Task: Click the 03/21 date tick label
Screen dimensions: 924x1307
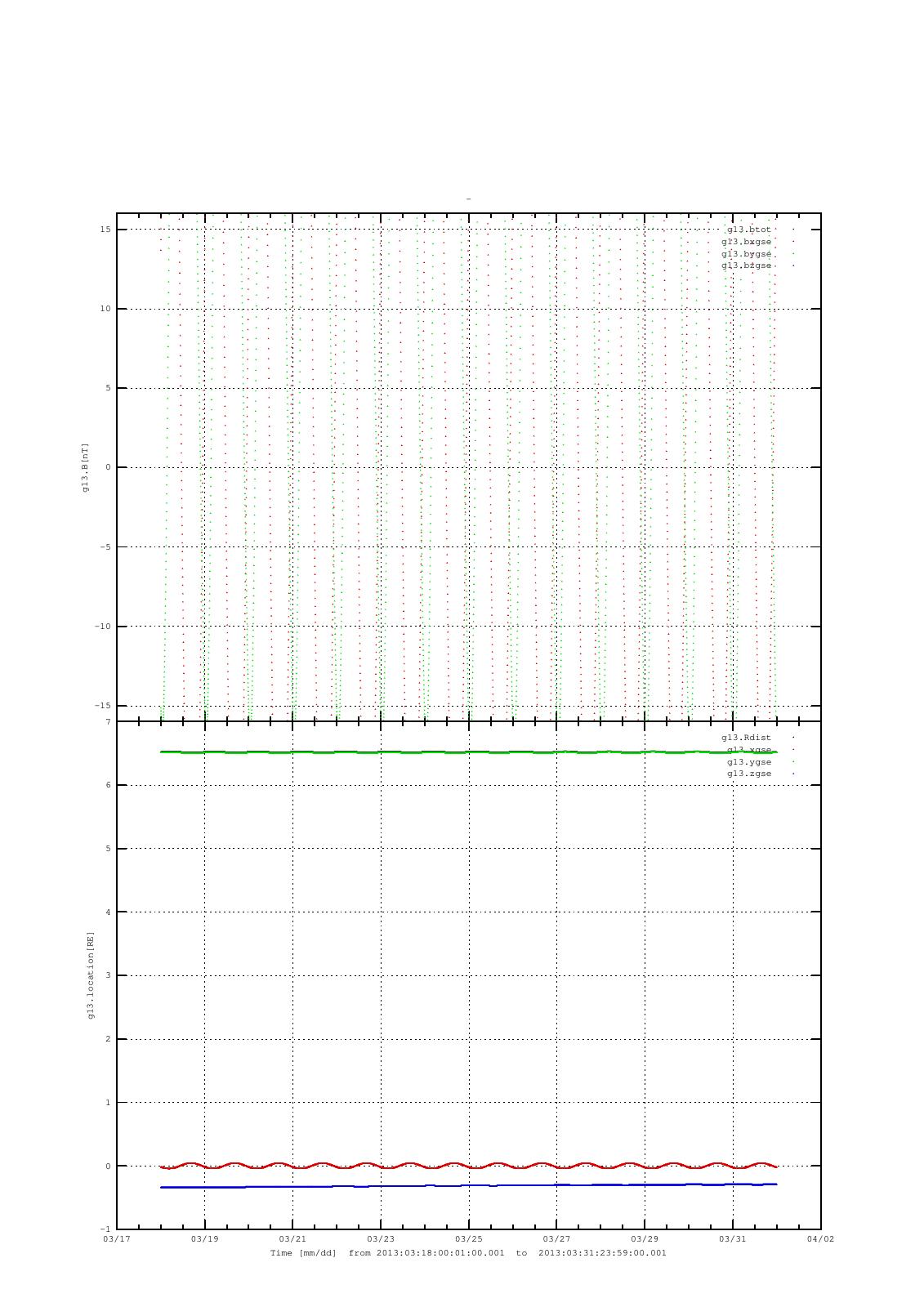Action: (x=292, y=1239)
